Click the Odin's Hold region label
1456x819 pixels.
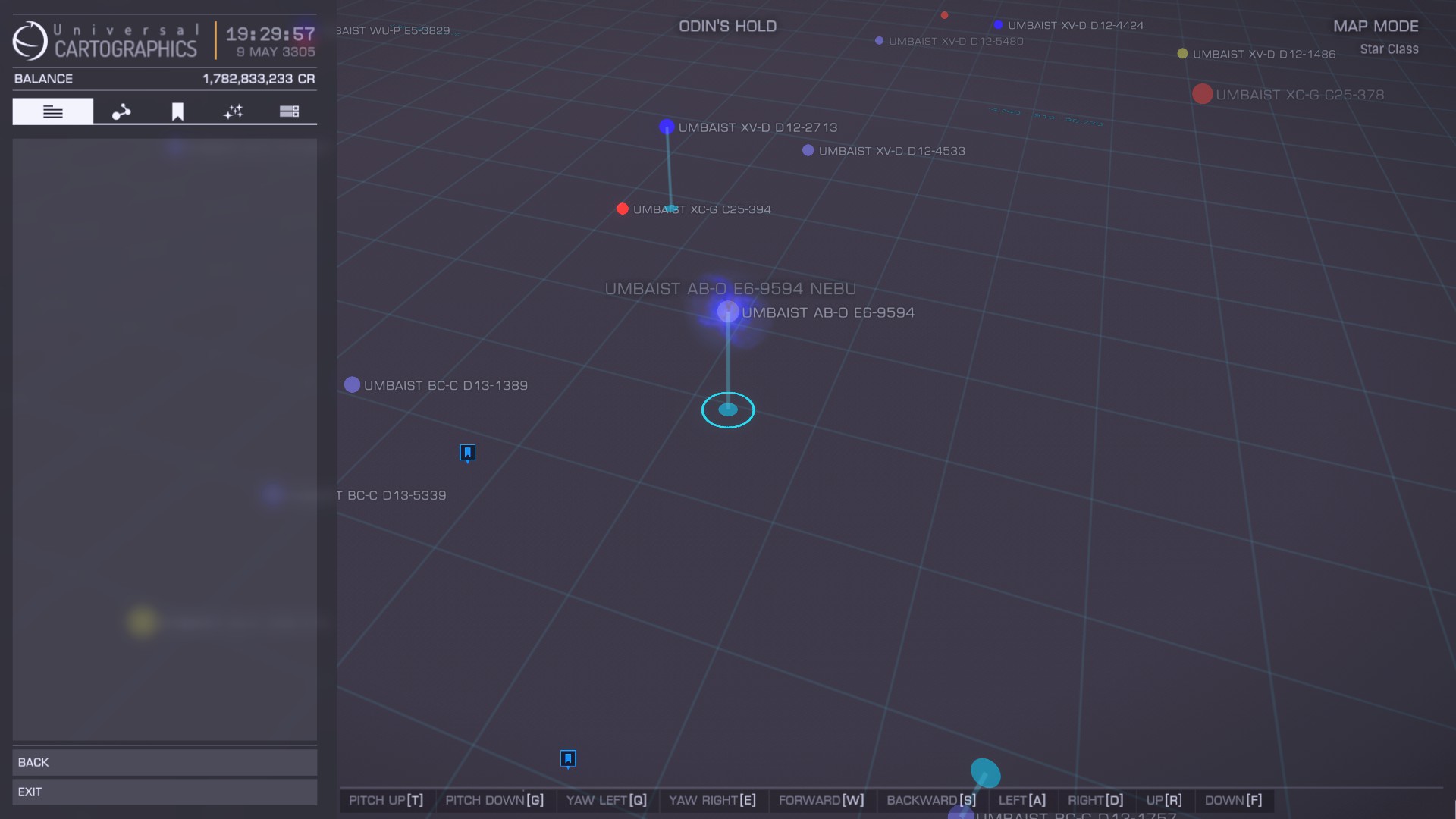(x=727, y=26)
